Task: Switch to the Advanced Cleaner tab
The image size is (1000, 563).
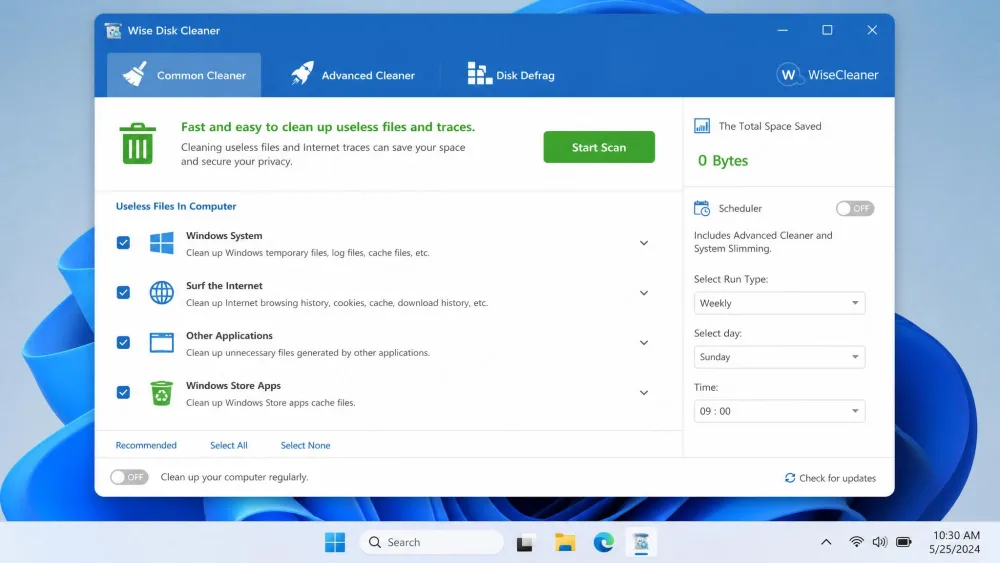Action: coord(352,75)
